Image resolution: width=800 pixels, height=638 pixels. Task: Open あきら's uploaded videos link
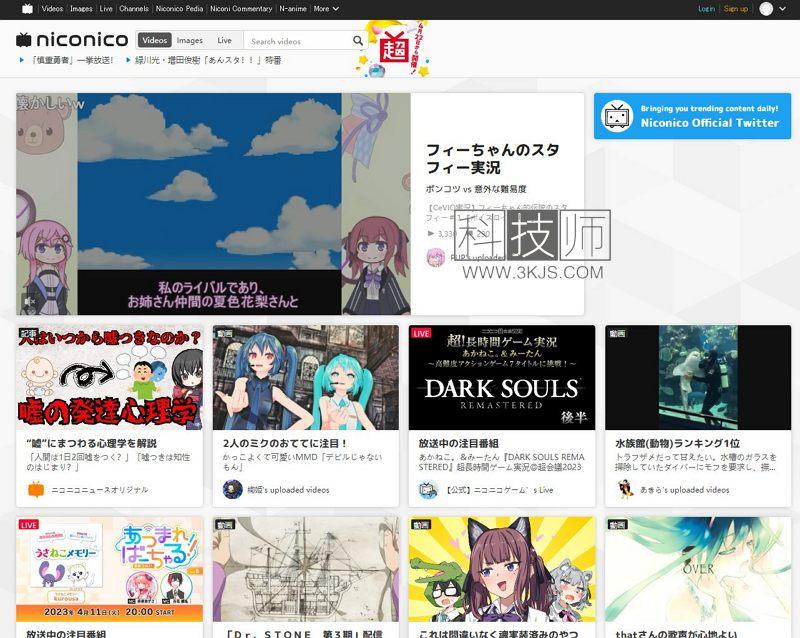point(685,490)
